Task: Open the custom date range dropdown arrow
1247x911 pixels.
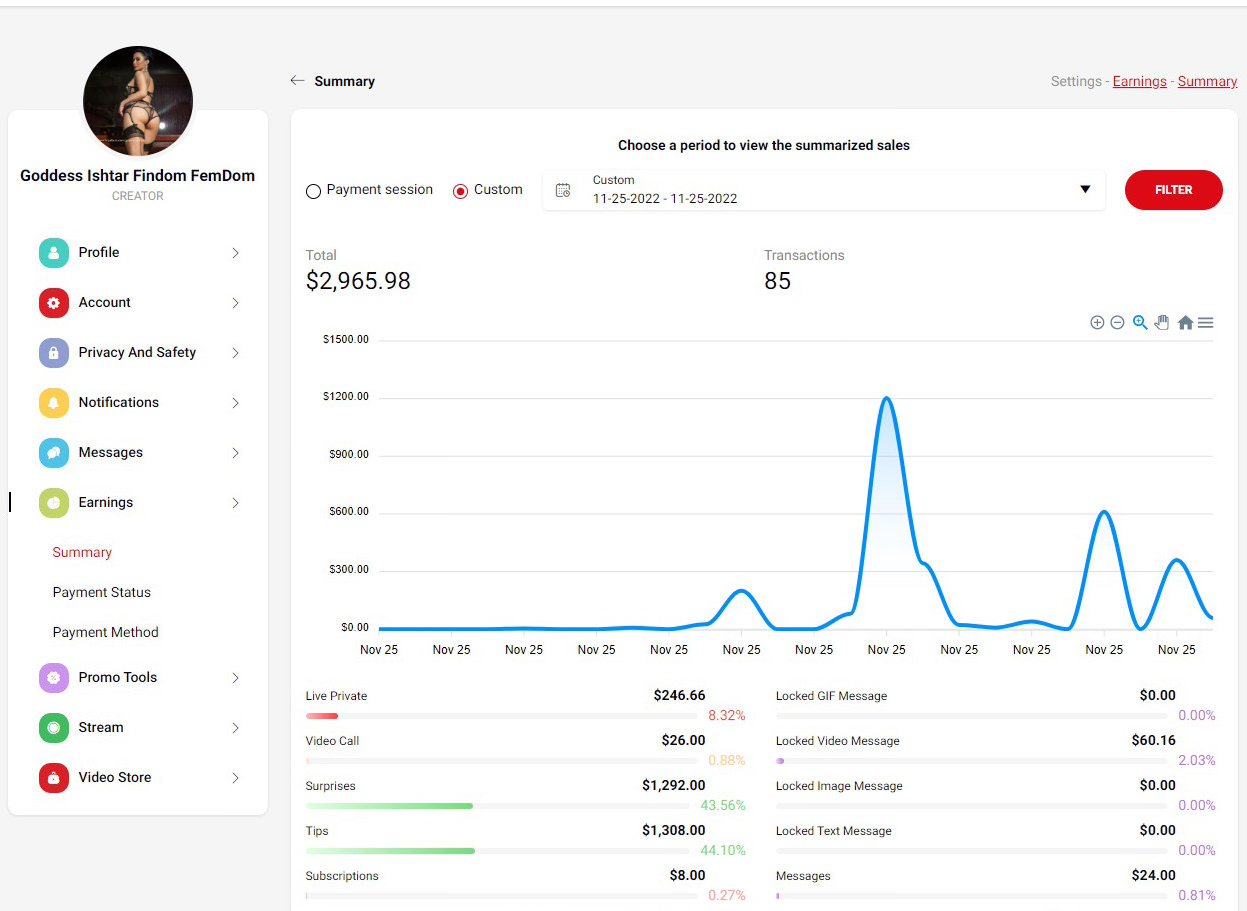Action: point(1085,190)
